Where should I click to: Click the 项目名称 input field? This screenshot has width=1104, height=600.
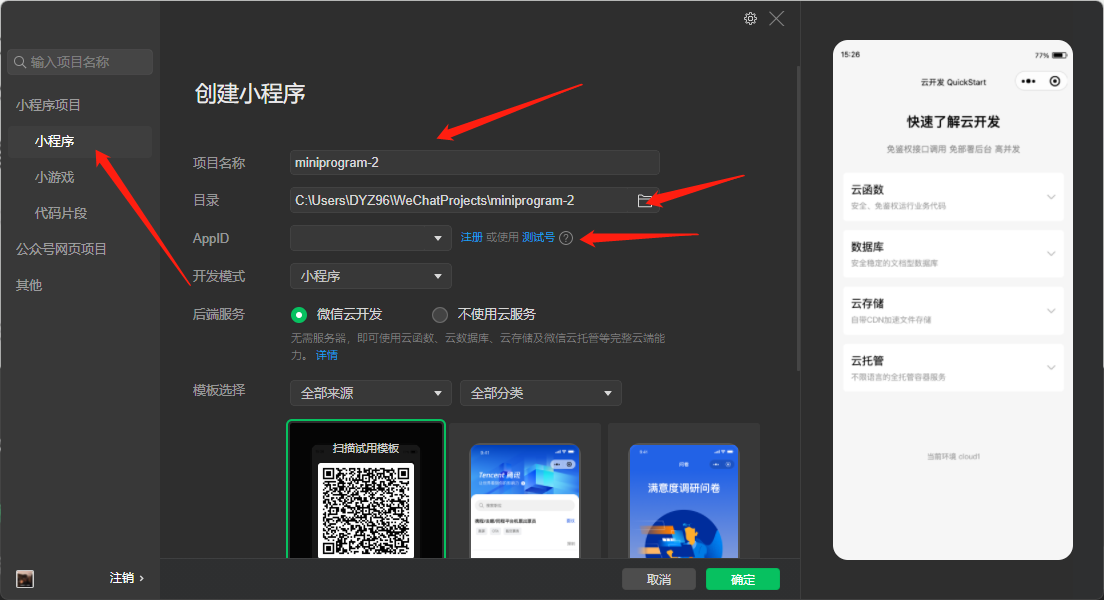[x=475, y=163]
